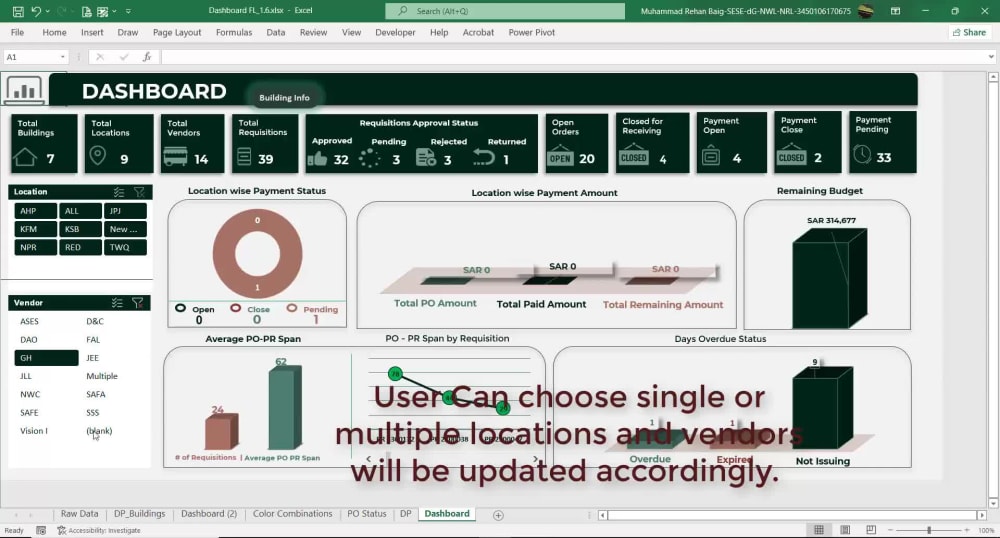Click CLOSED sign in Closed for Receiving card

[x=634, y=156]
